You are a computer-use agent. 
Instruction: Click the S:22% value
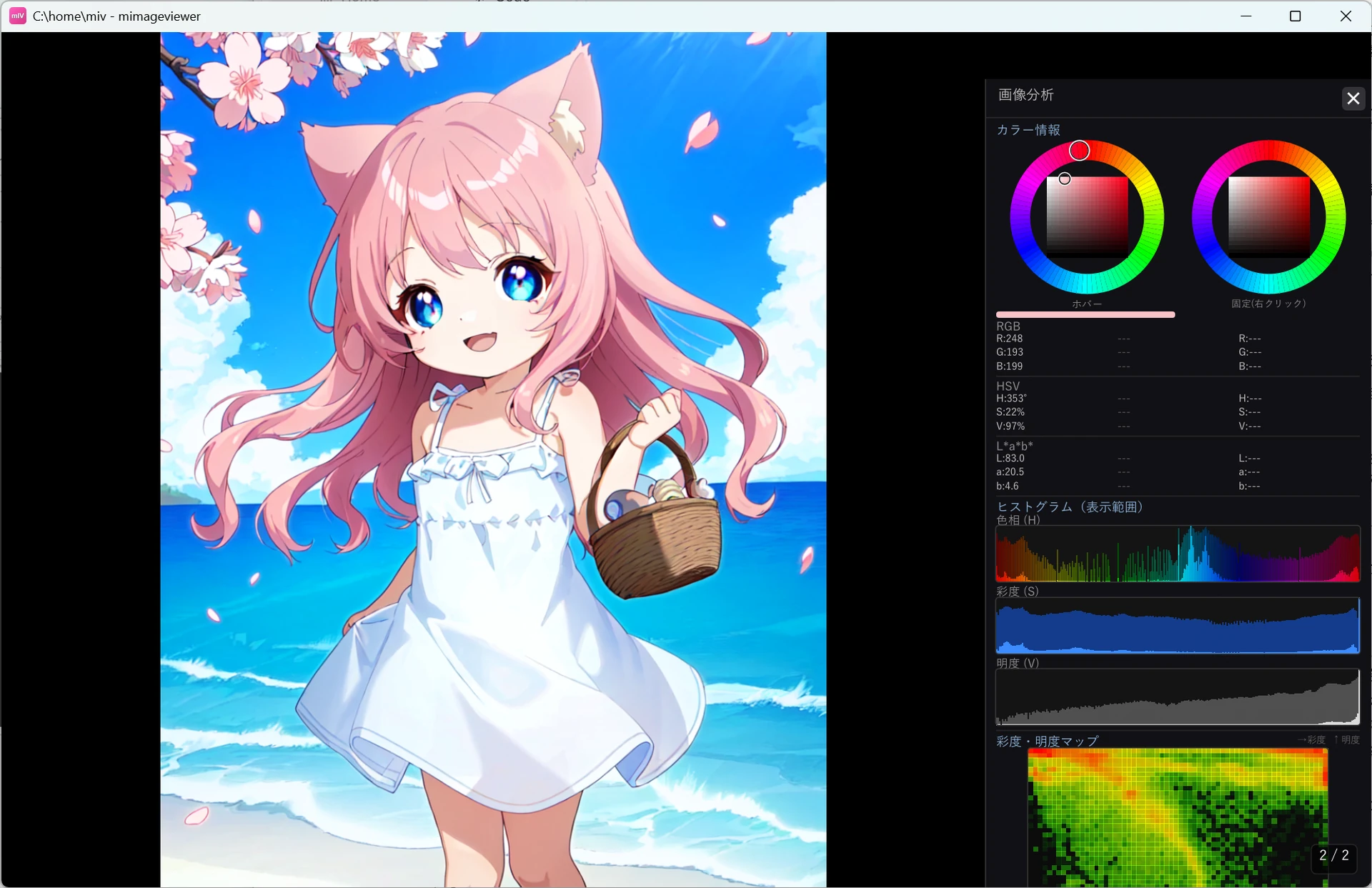pyautogui.click(x=1010, y=412)
